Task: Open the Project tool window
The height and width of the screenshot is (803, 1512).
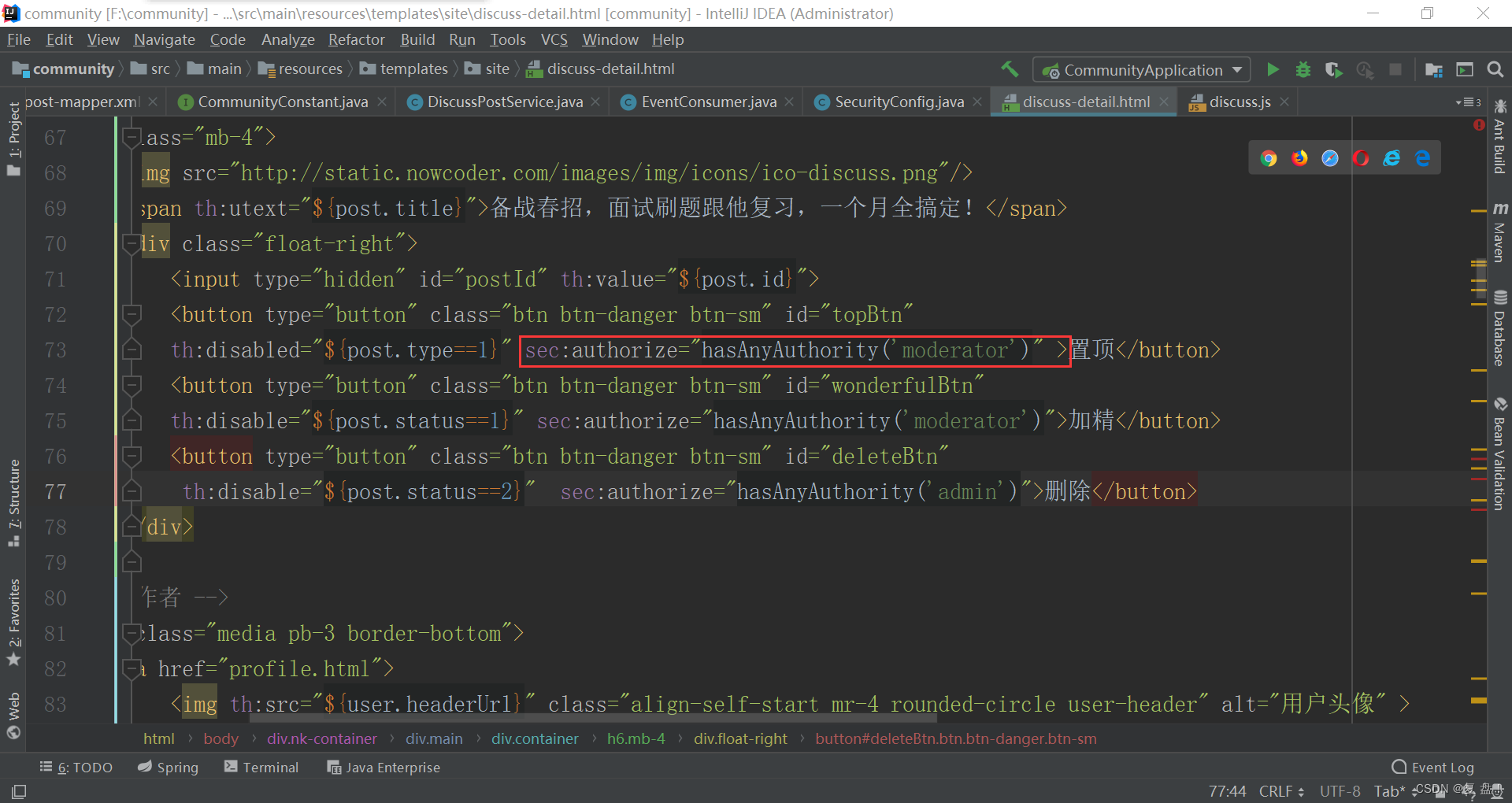Action: (13, 139)
